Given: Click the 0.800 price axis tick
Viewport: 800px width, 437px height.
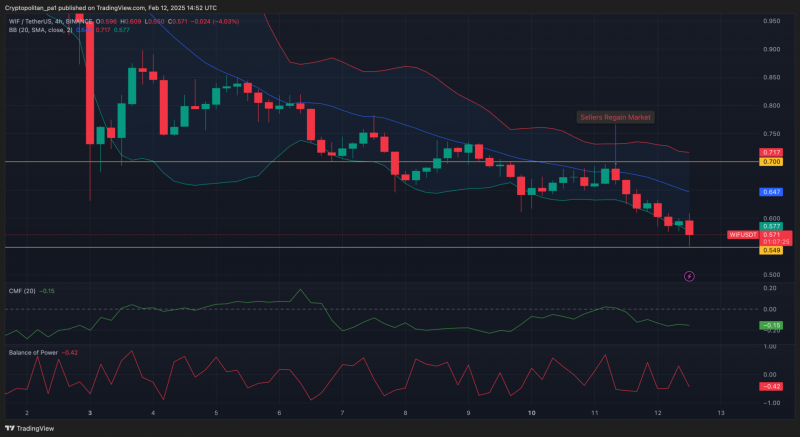Looking at the screenshot, I should pyautogui.click(x=771, y=106).
